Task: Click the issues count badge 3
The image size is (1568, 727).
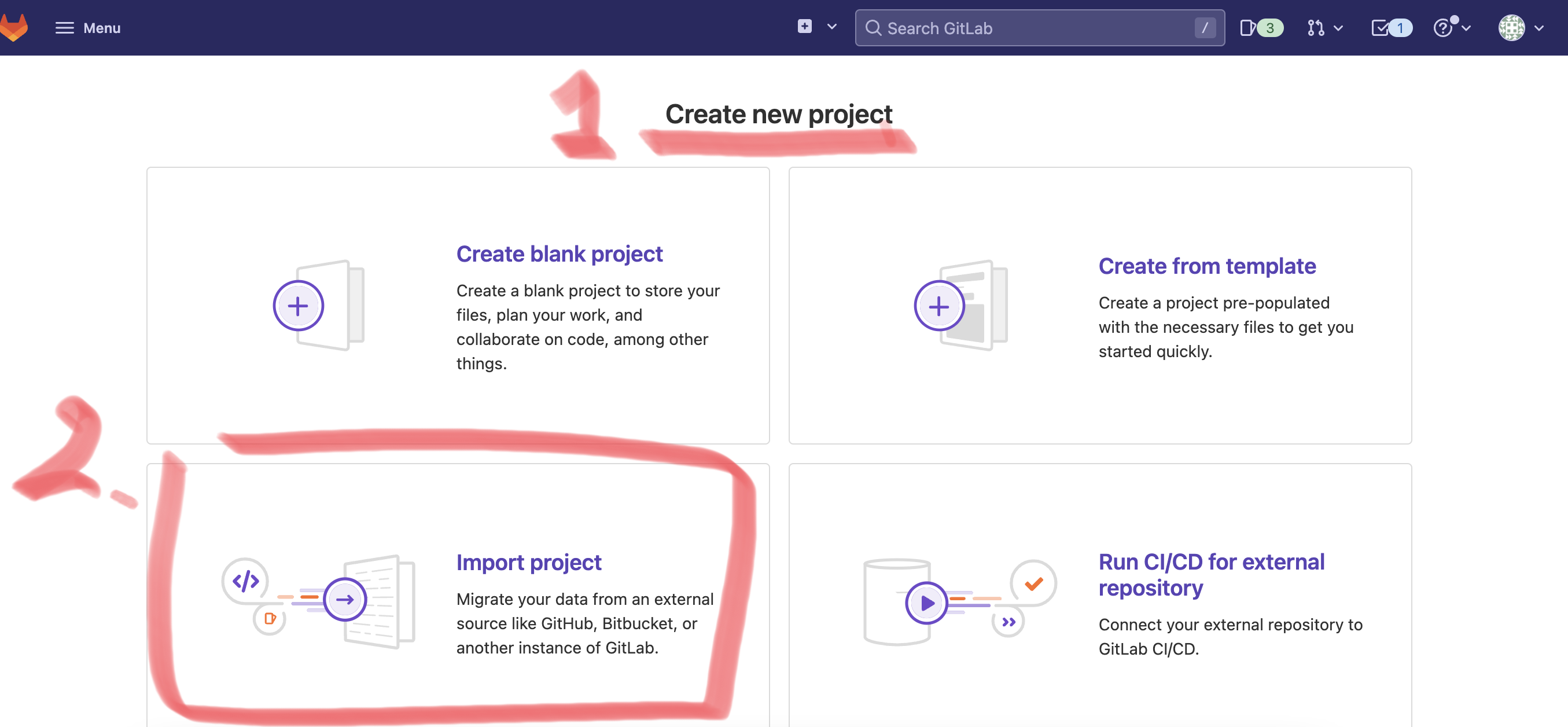Action: (x=1270, y=28)
